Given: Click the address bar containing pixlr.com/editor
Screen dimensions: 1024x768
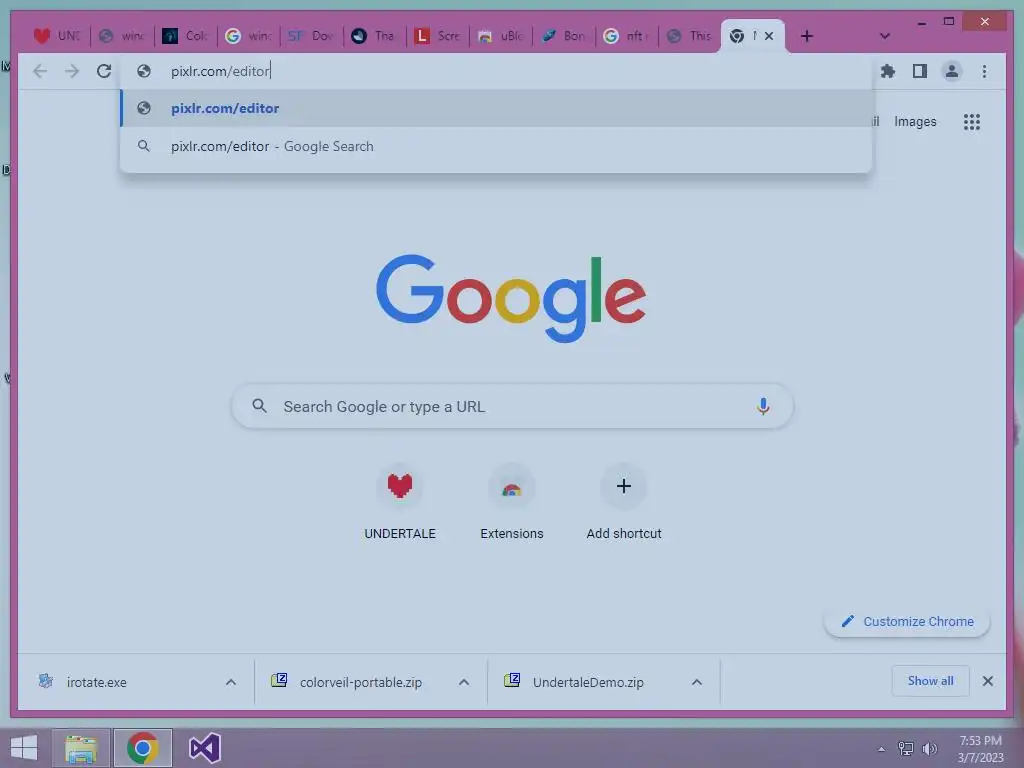Looking at the screenshot, I should tap(496, 71).
